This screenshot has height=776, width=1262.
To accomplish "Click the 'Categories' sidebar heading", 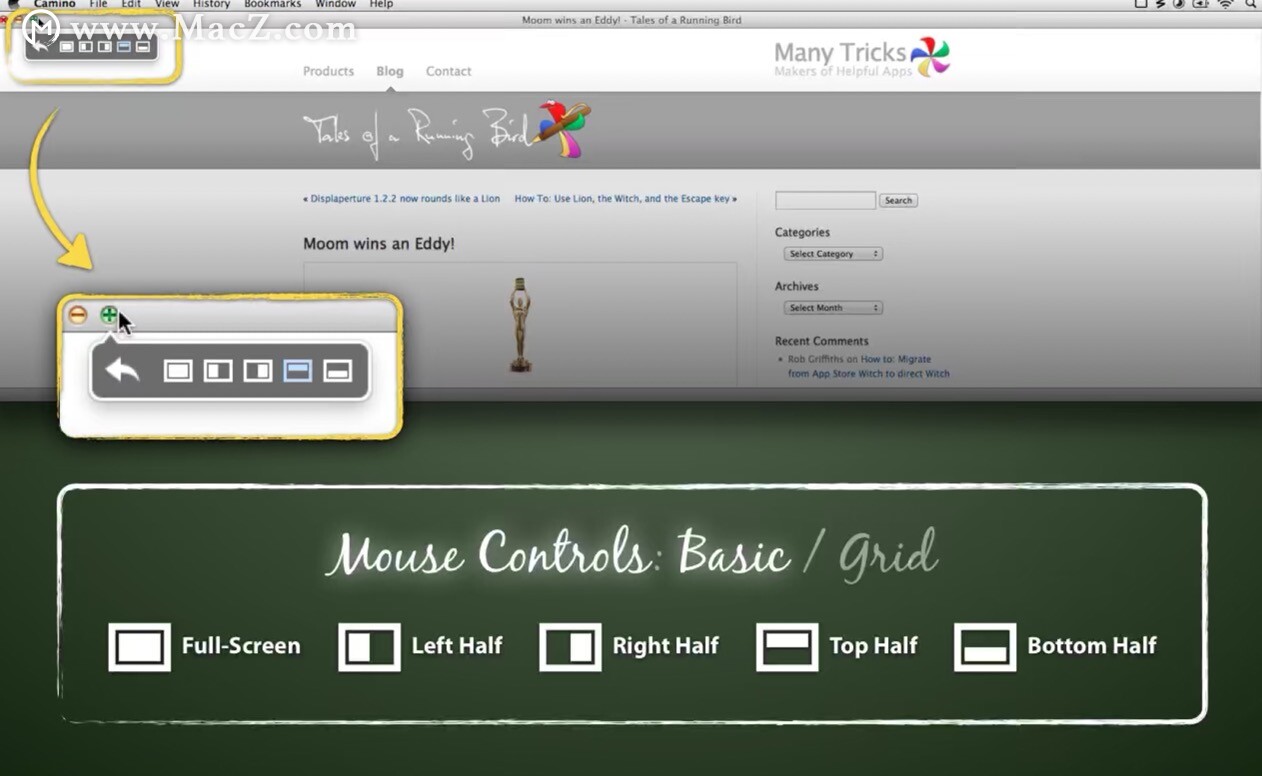I will (802, 232).
